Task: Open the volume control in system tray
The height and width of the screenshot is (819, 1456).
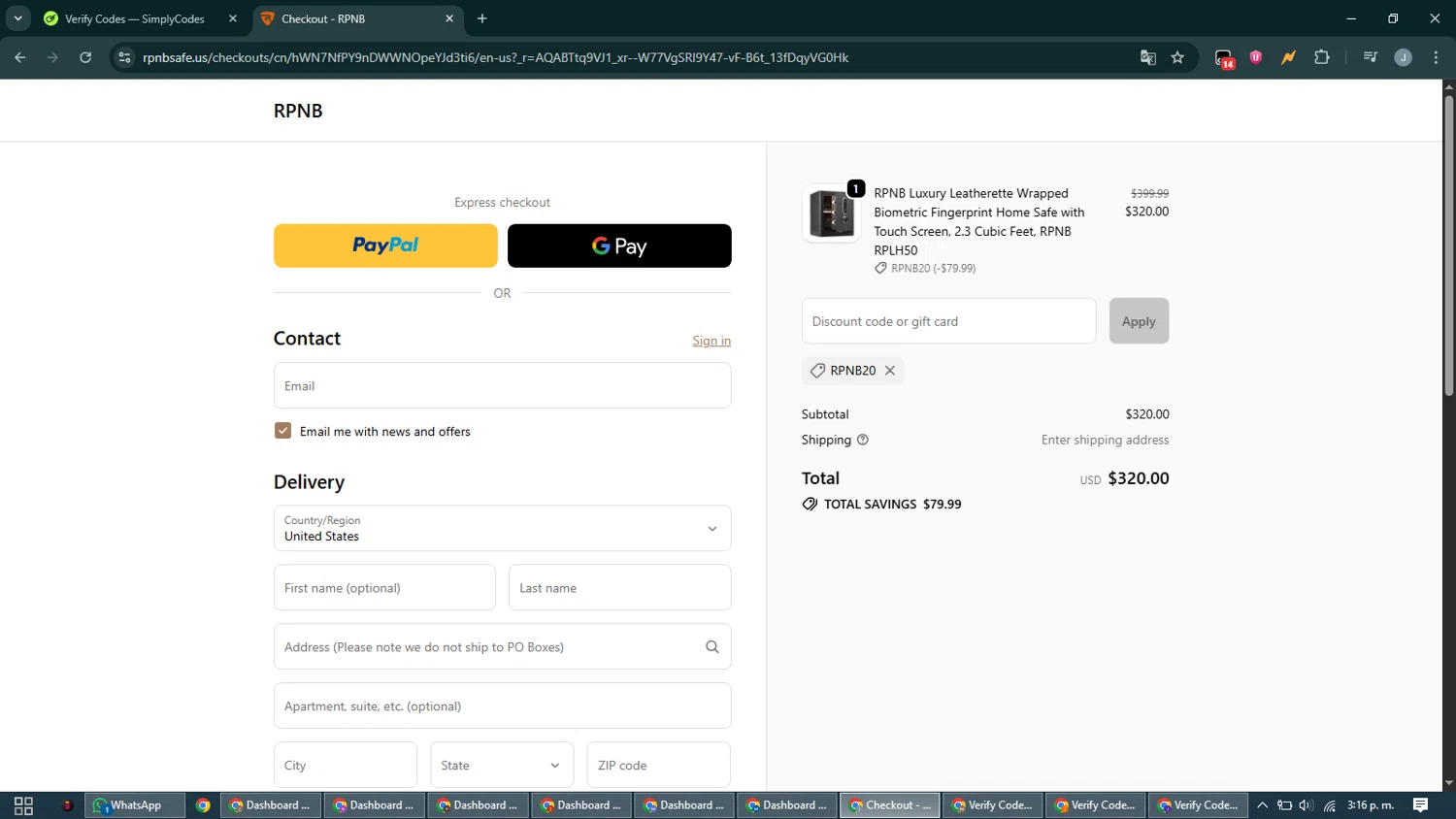Action: coord(1307,805)
